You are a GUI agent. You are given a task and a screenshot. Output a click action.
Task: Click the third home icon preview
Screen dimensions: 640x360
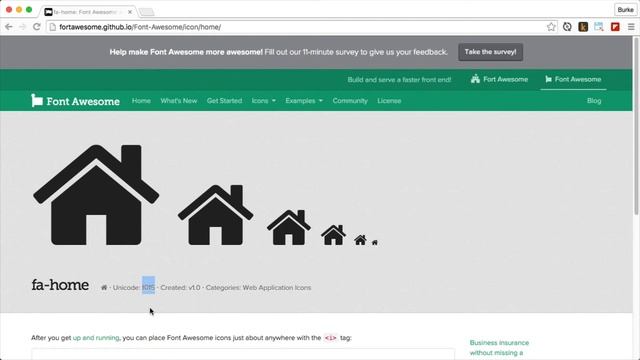point(289,227)
